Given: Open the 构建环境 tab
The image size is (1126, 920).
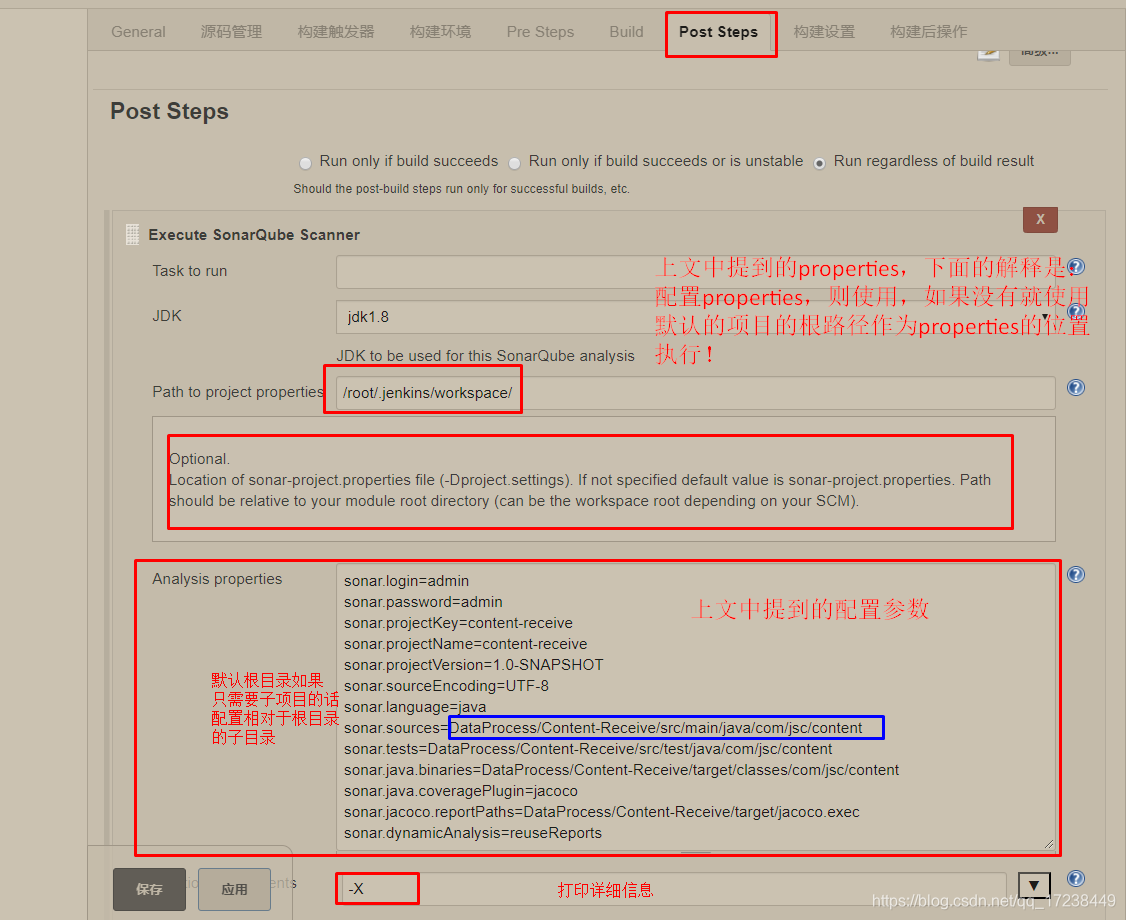Looking at the screenshot, I should [440, 32].
